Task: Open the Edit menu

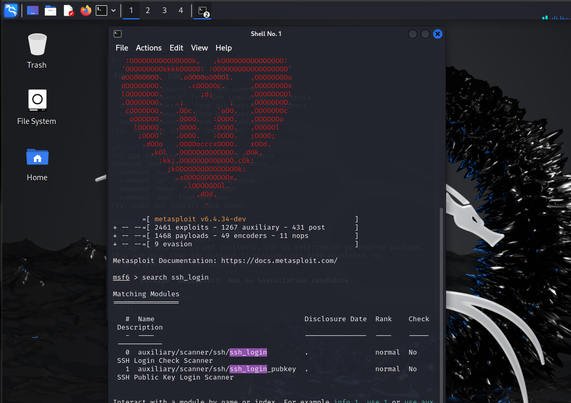Action: tap(176, 48)
